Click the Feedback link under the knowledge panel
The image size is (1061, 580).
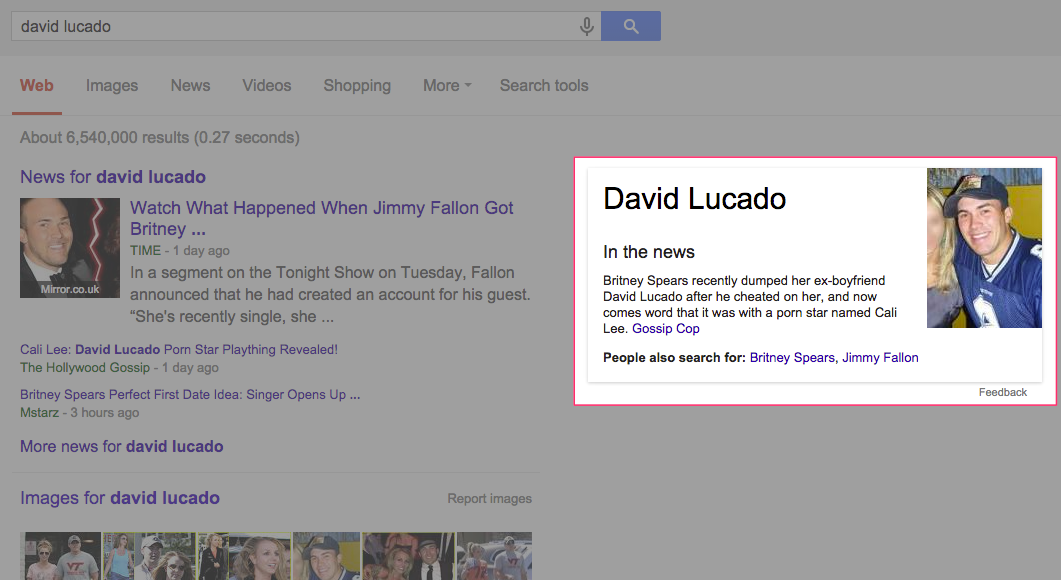[x=1002, y=393]
